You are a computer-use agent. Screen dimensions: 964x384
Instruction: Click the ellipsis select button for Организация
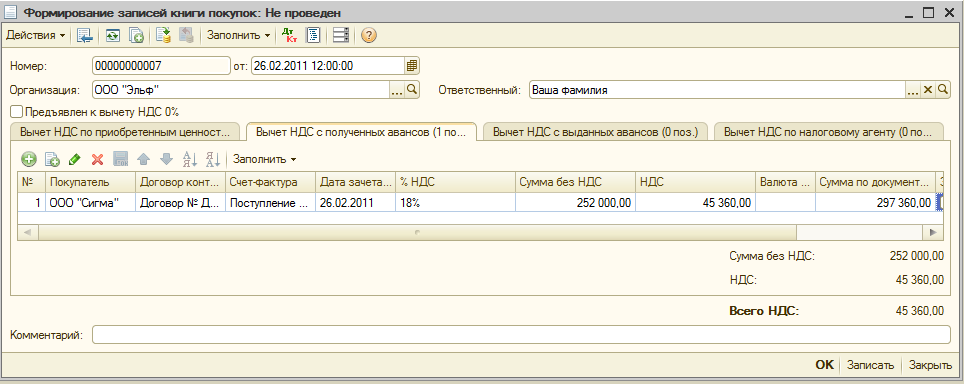[x=397, y=90]
